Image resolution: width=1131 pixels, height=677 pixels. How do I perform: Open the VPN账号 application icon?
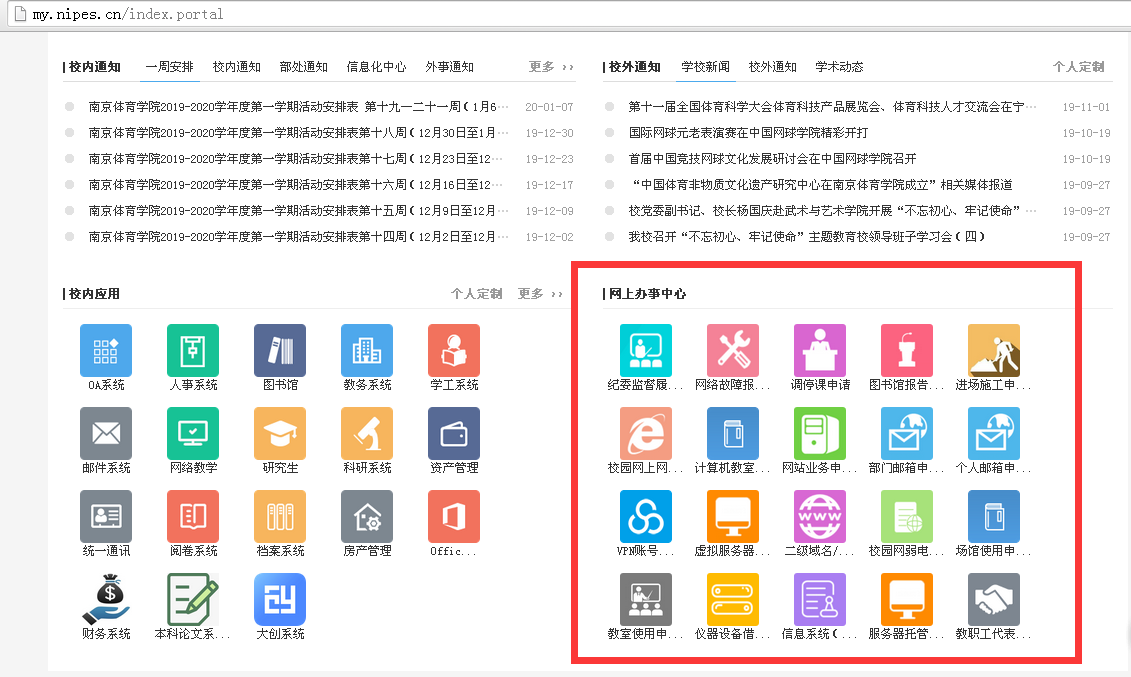tap(646, 517)
